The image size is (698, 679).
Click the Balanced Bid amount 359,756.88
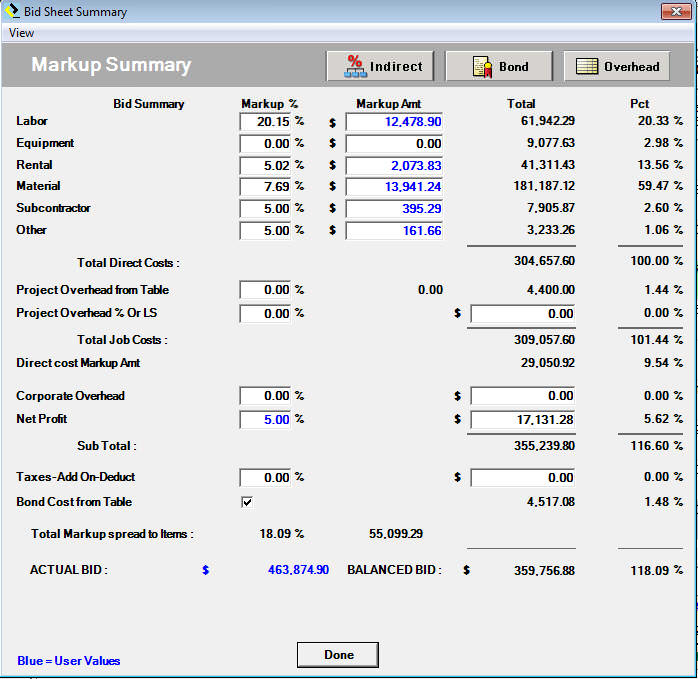[544, 570]
